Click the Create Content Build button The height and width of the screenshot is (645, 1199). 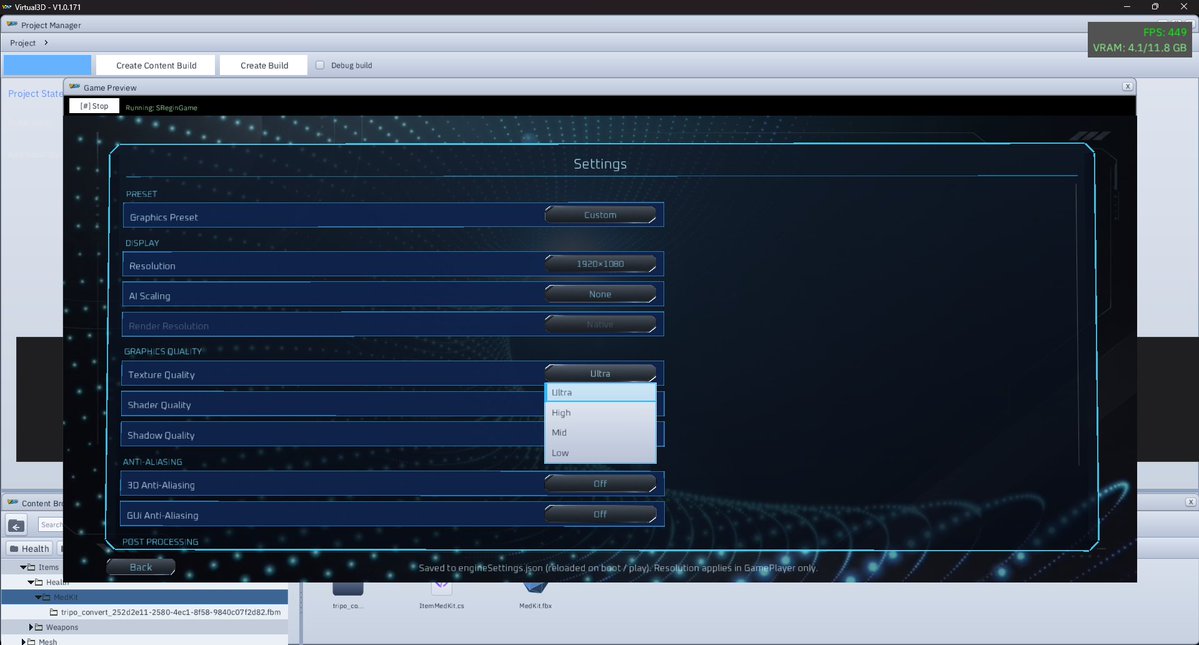click(156, 65)
